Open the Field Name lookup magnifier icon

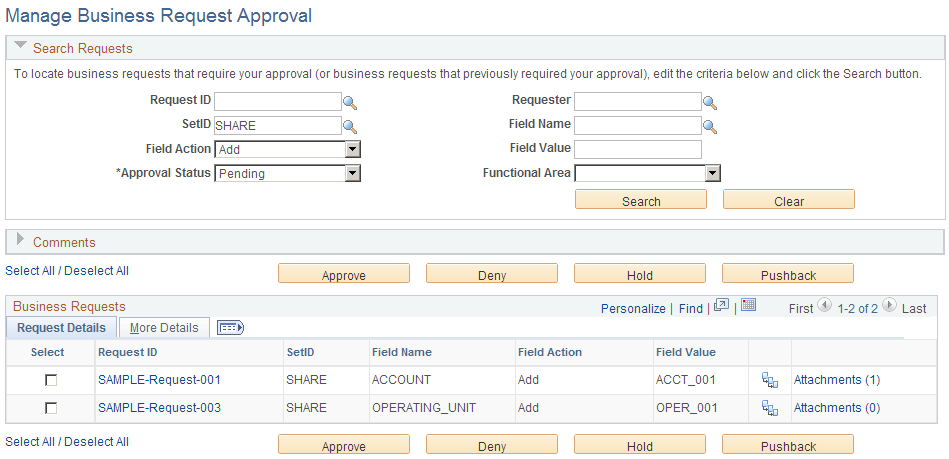pos(710,127)
